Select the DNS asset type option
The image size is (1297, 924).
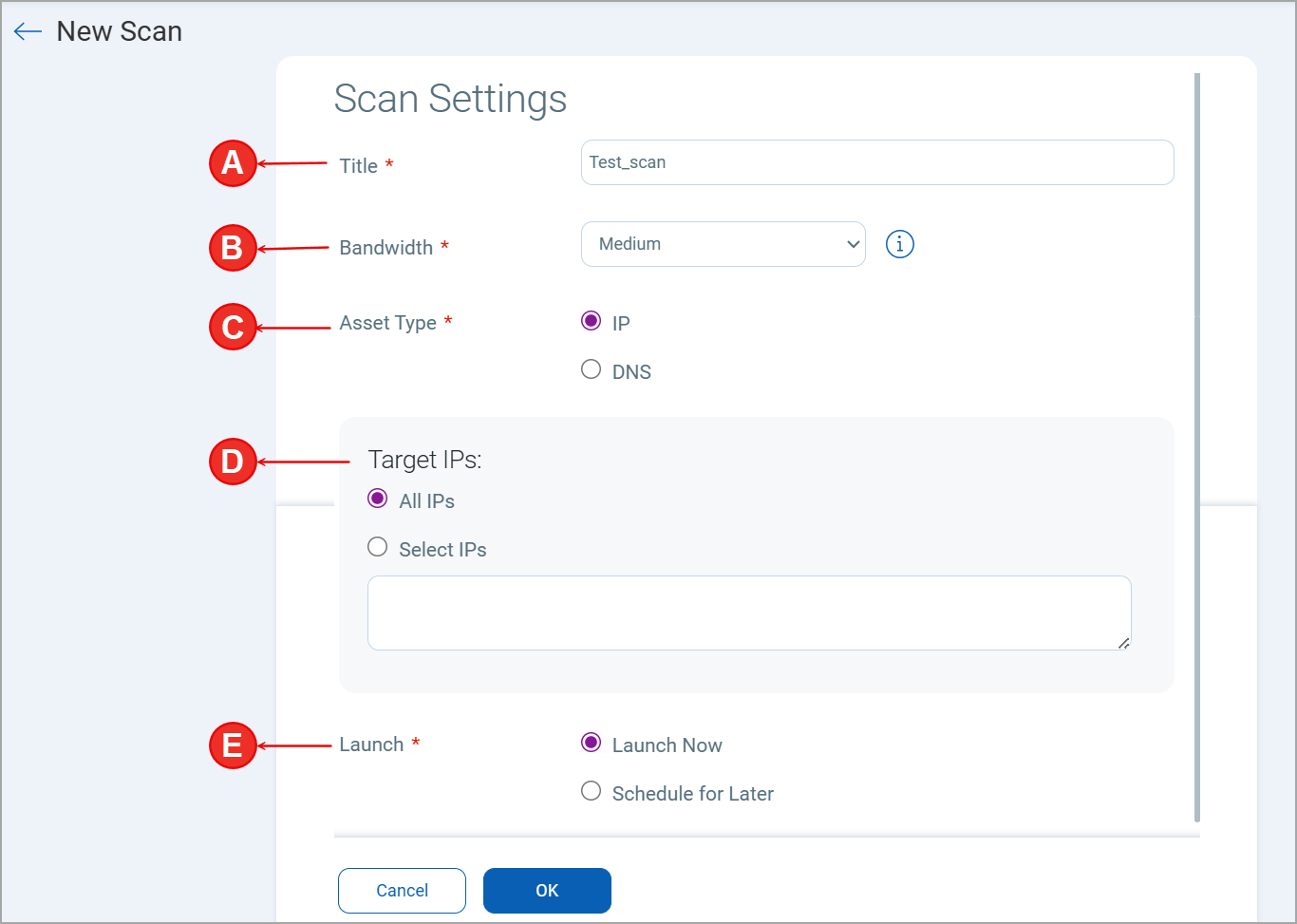point(591,369)
